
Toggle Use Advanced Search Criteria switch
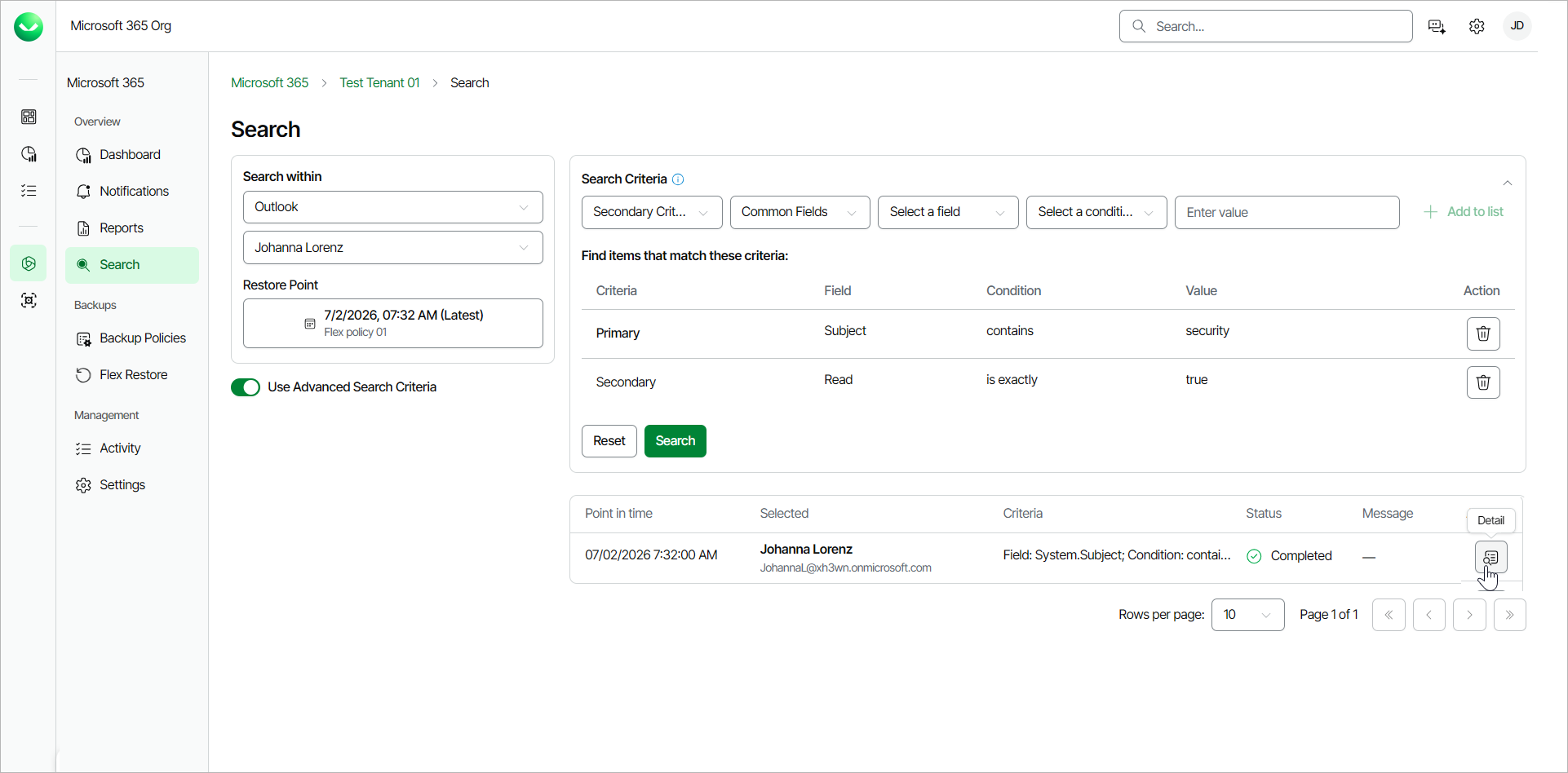point(246,387)
